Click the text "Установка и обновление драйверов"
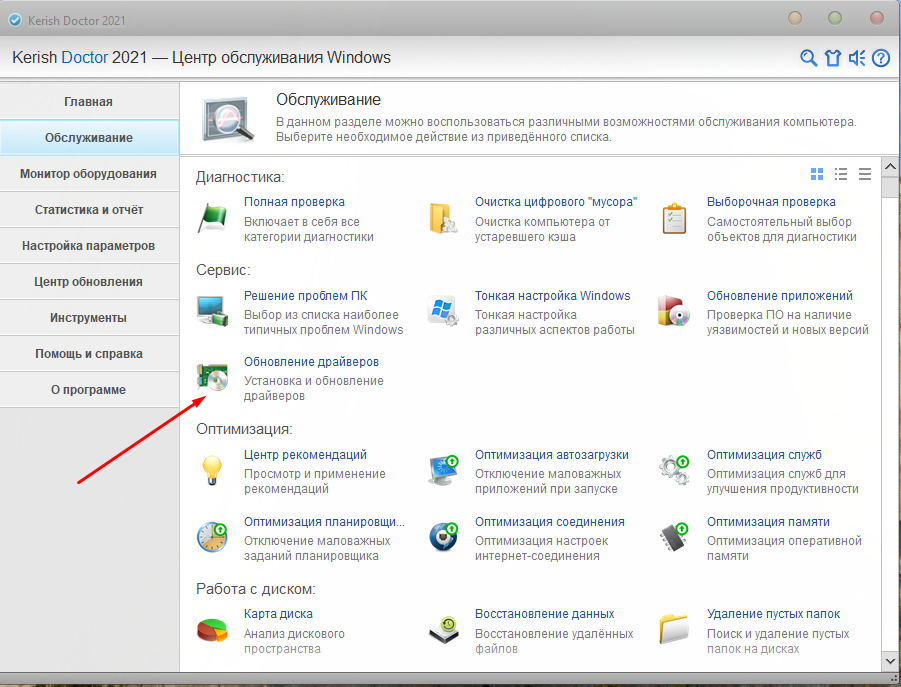Image resolution: width=901 pixels, height=687 pixels. click(x=313, y=388)
